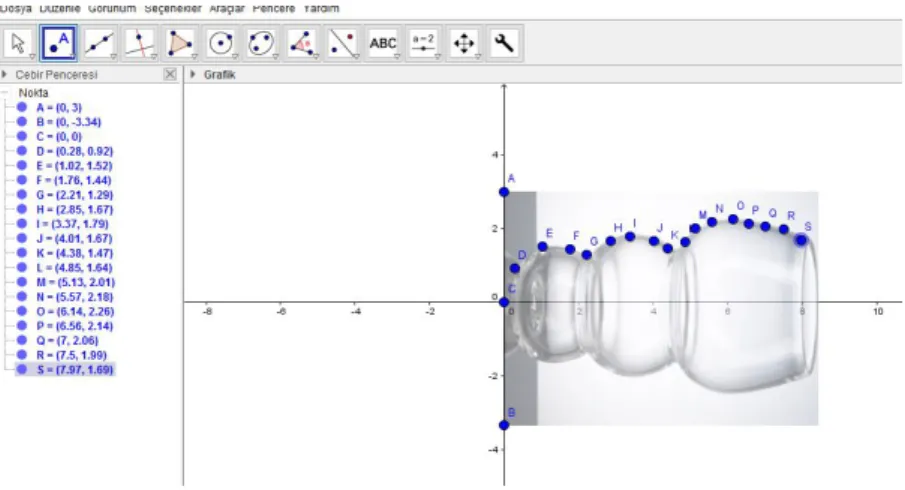Click point B on the graph

coord(504,425)
